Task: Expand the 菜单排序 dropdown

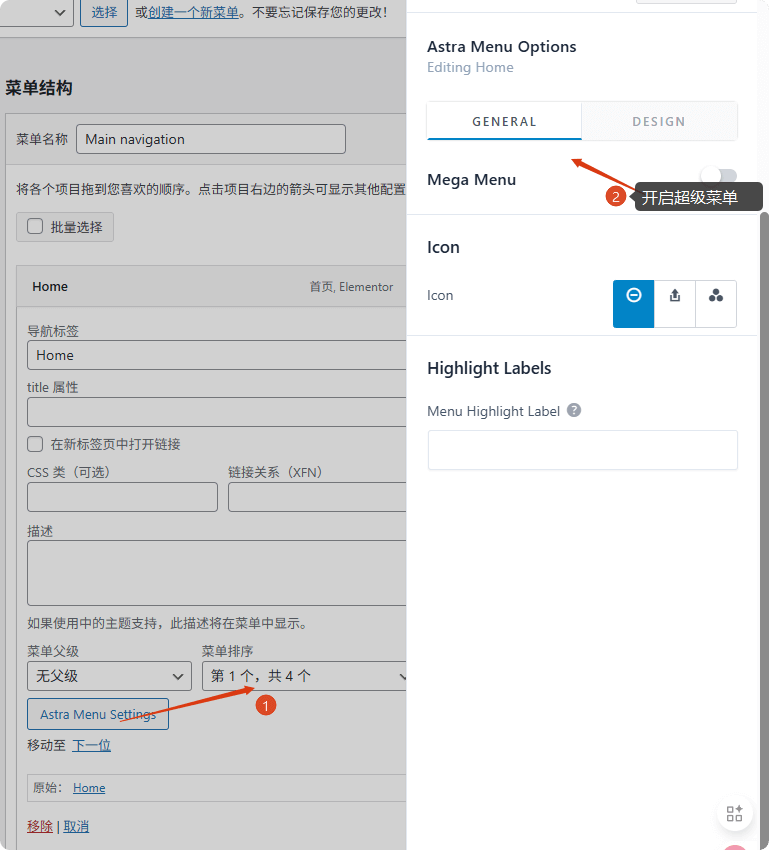Action: coord(303,676)
